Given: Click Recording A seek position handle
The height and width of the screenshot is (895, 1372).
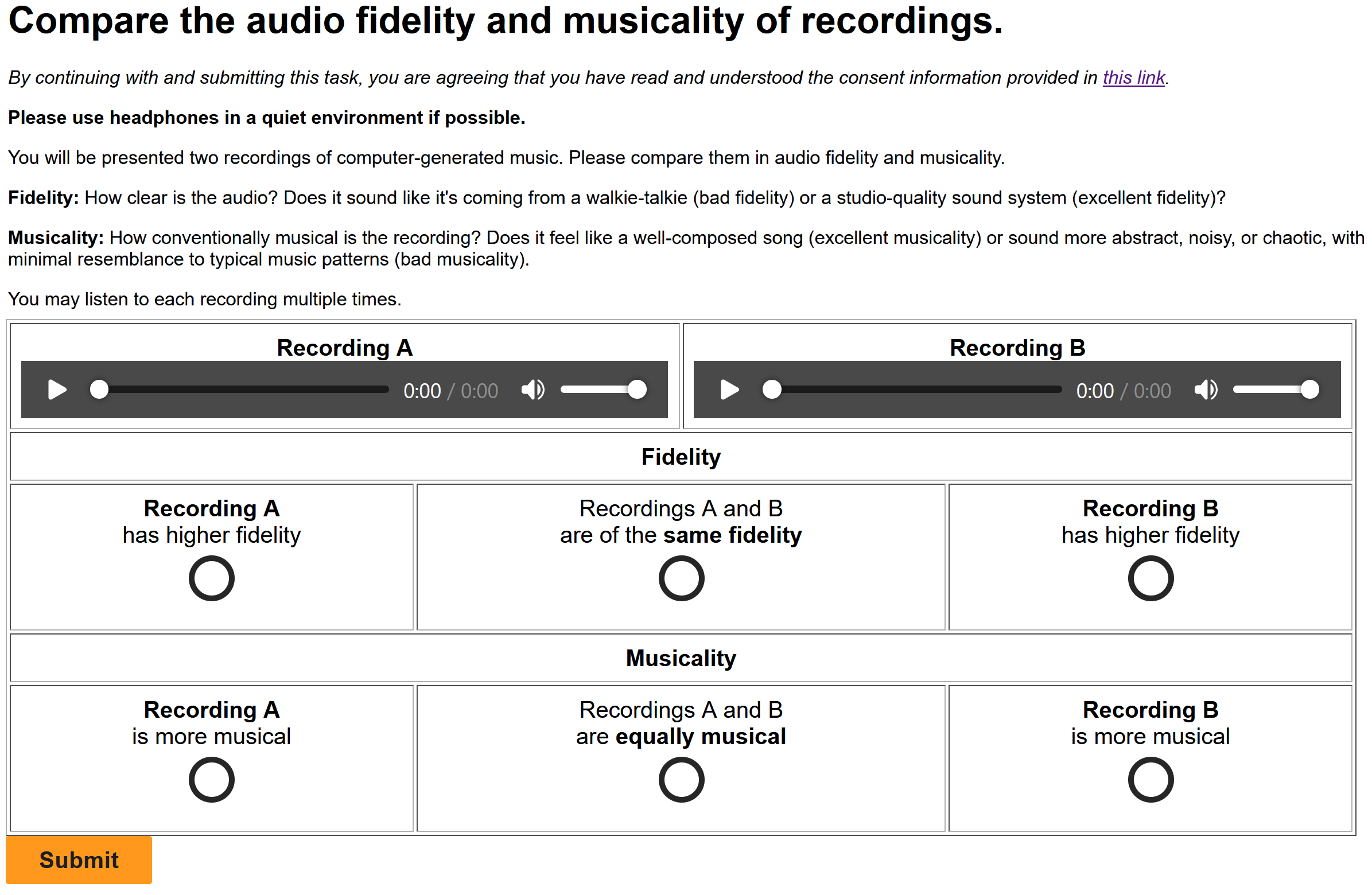Looking at the screenshot, I should (99, 390).
